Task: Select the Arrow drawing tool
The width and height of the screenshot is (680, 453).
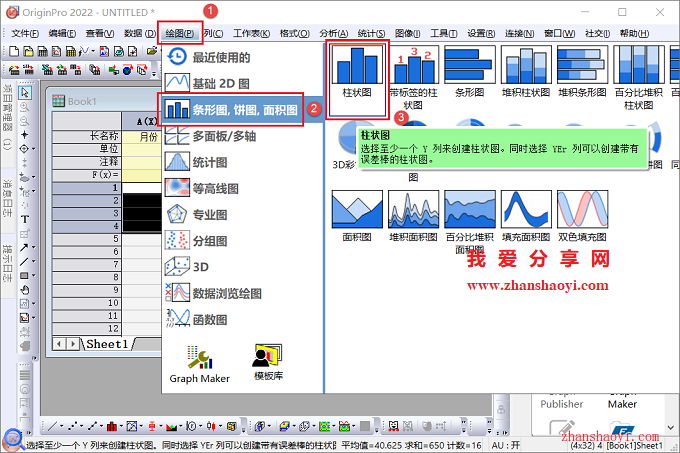Action: tap(24, 248)
